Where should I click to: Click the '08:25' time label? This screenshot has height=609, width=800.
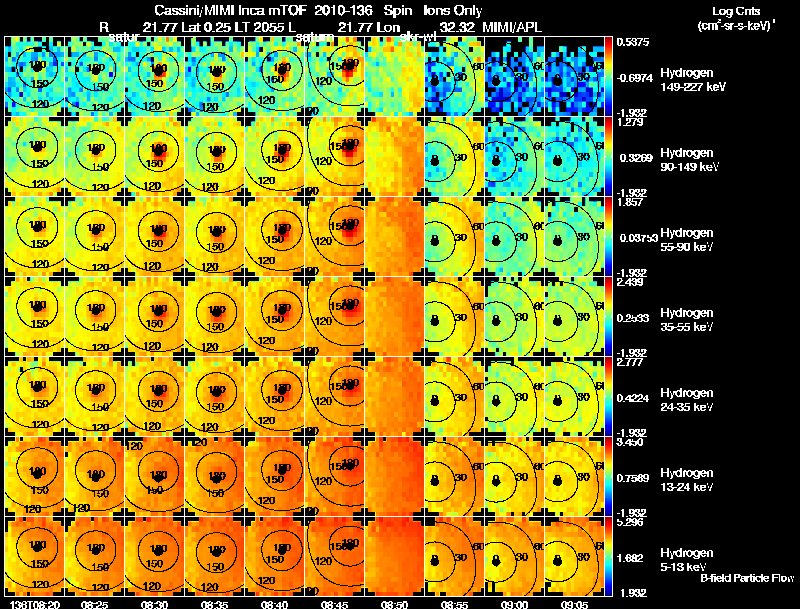94,604
